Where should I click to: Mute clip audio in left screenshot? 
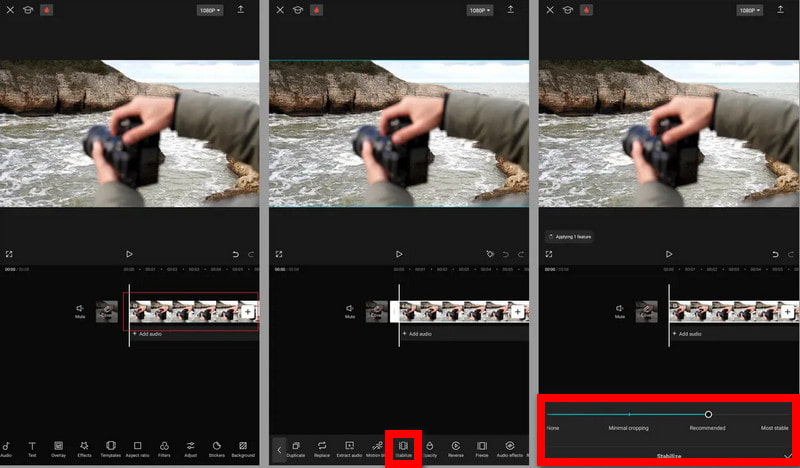(80, 311)
